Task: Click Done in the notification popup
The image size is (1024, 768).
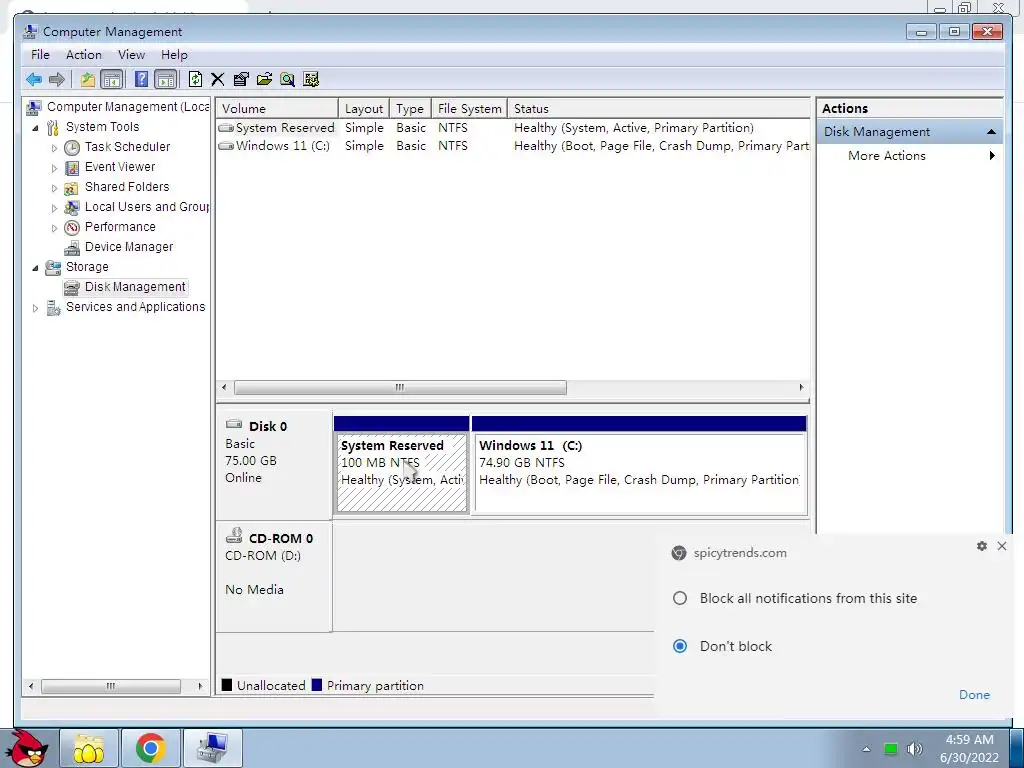Action: coord(974,695)
